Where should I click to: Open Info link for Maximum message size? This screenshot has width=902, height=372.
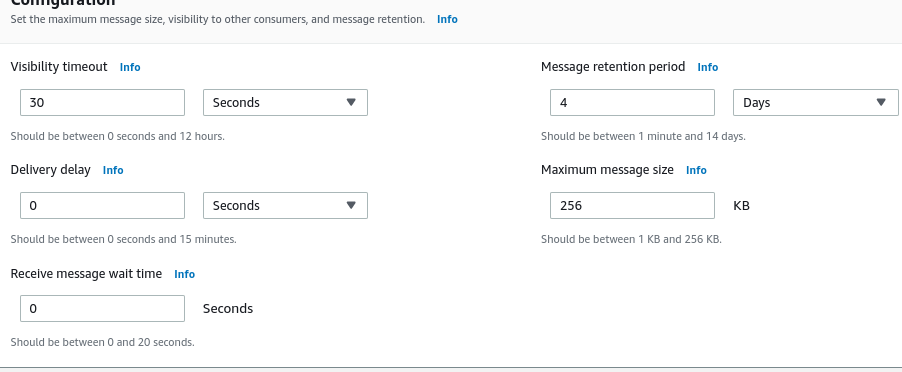tap(696, 170)
